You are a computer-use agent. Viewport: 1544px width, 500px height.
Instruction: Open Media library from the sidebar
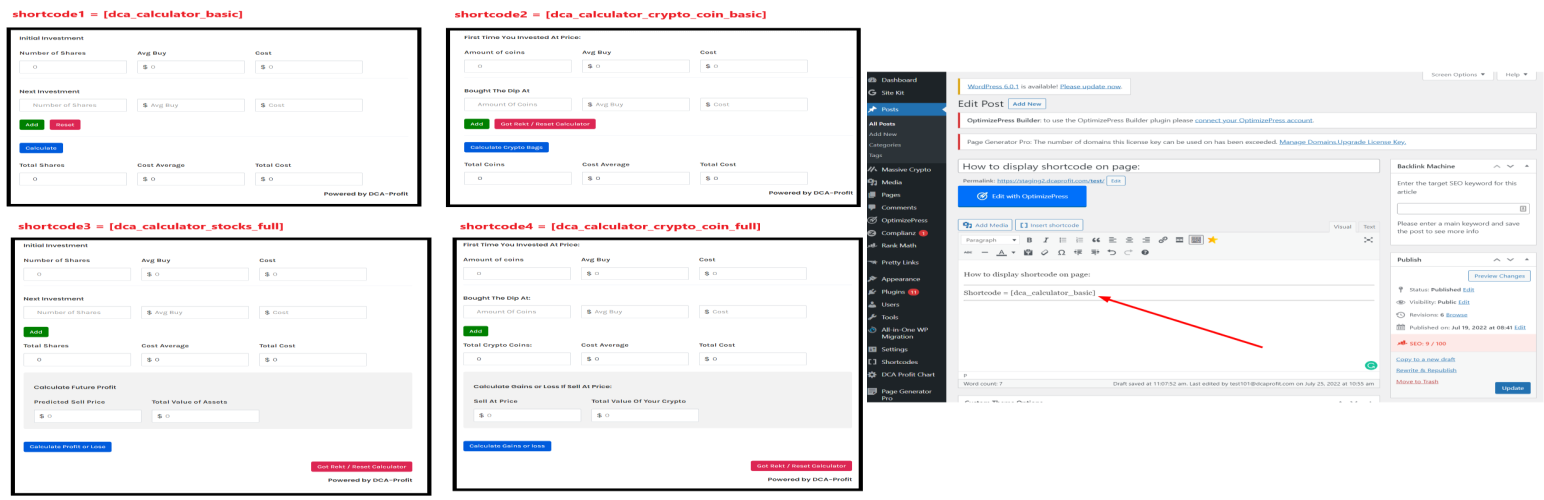[891, 182]
